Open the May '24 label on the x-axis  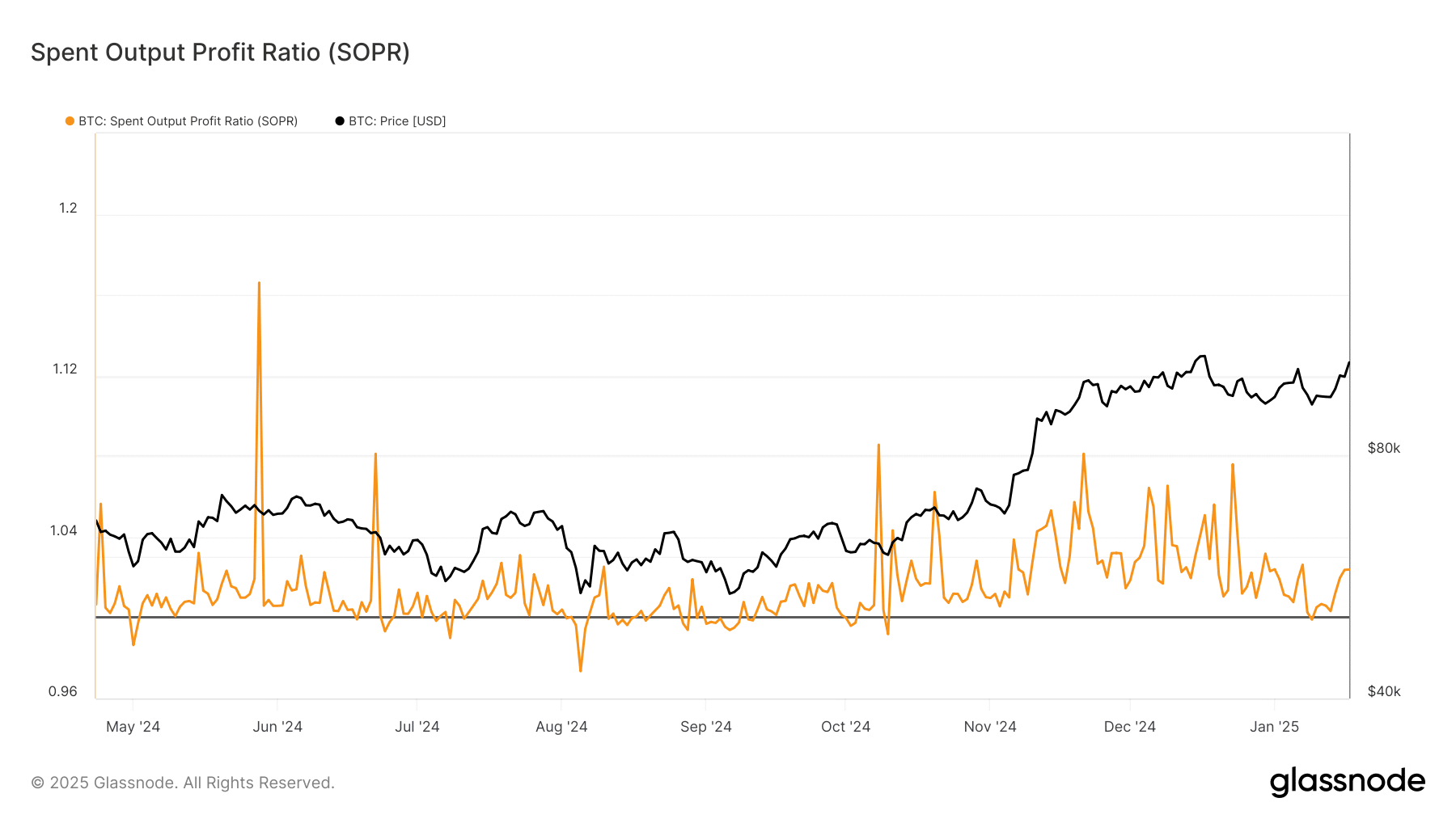click(x=134, y=726)
